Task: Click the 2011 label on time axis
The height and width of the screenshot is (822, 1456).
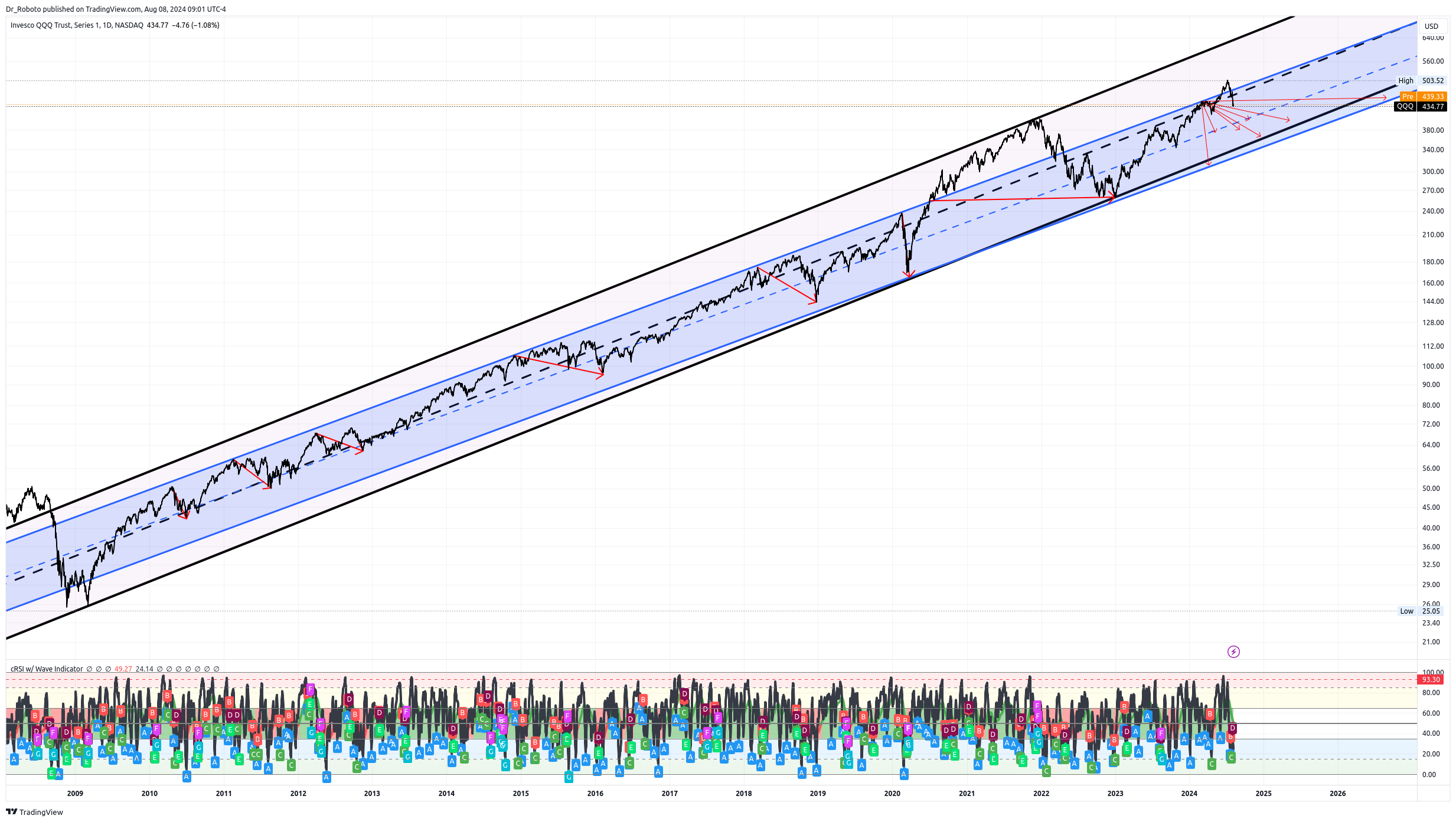Action: pyautogui.click(x=224, y=793)
